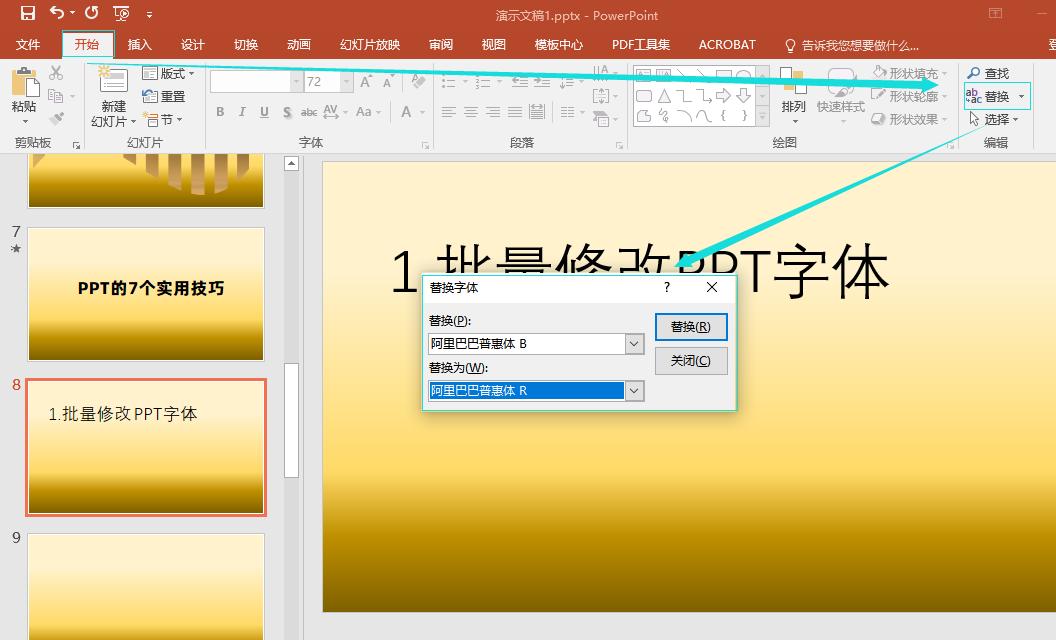Toggle Bold formatting button
Screen dimensions: 1056x640
[x=220, y=112]
